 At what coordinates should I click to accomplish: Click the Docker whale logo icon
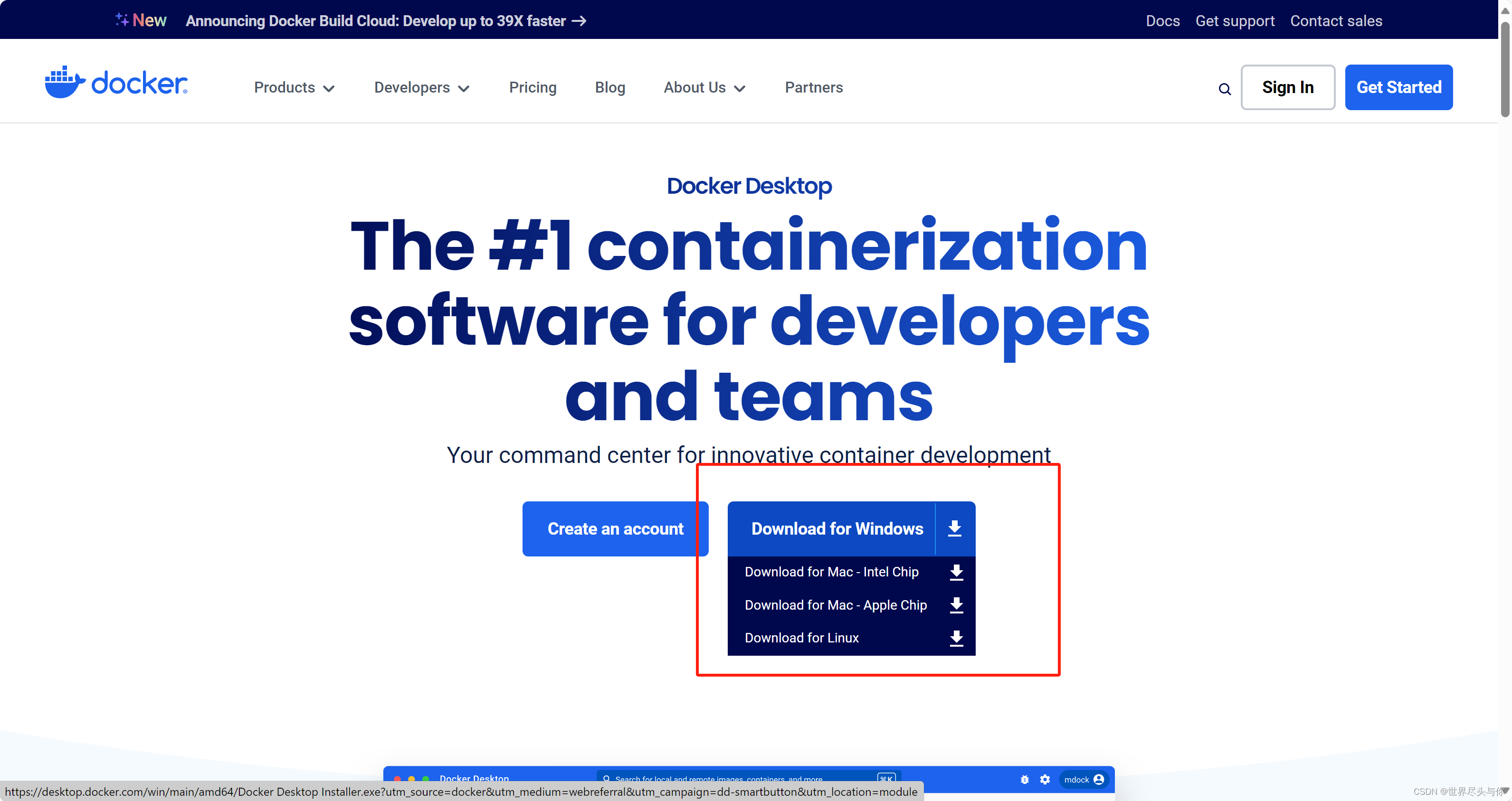point(64,83)
